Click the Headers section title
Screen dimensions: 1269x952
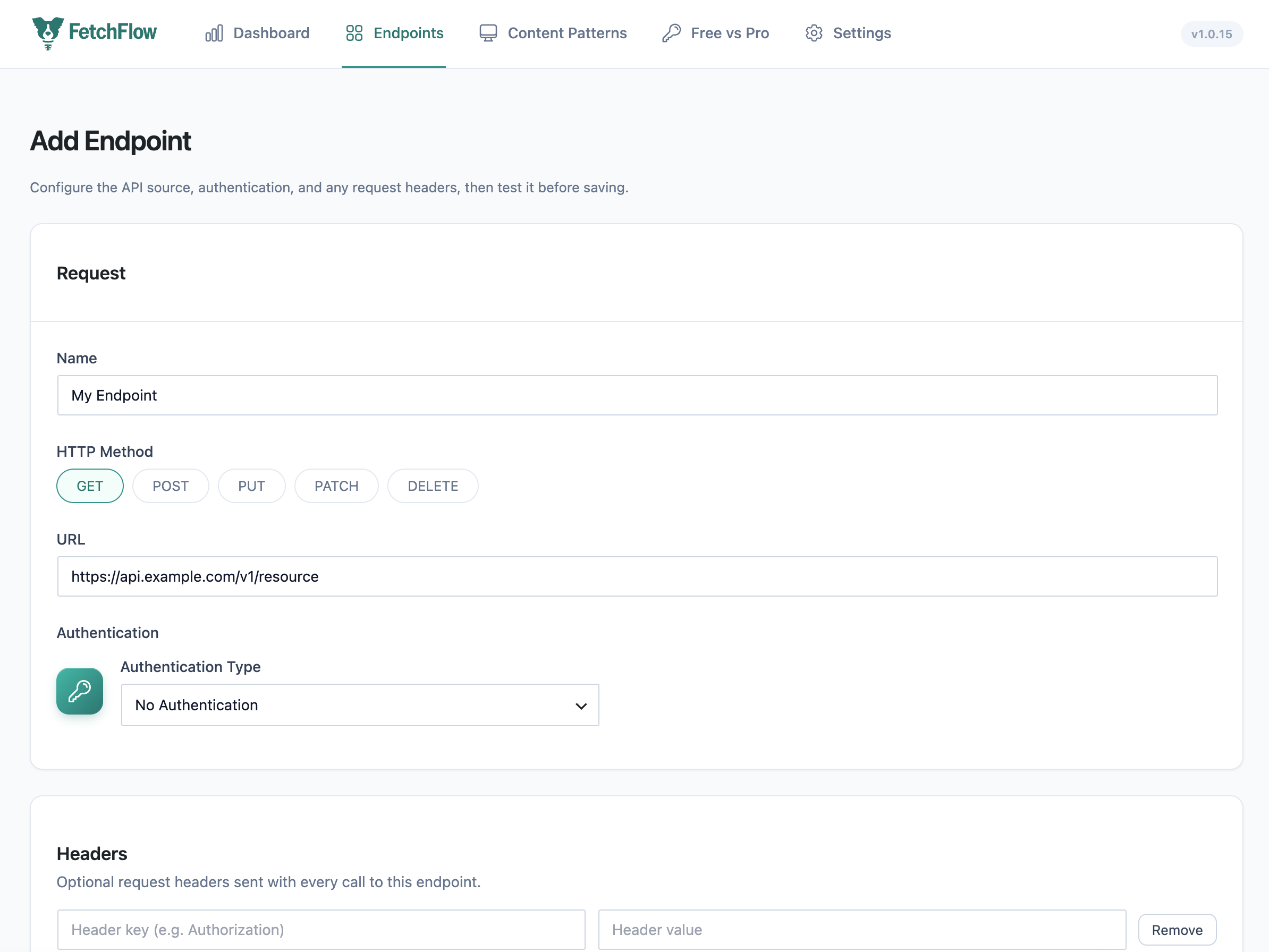point(92,854)
